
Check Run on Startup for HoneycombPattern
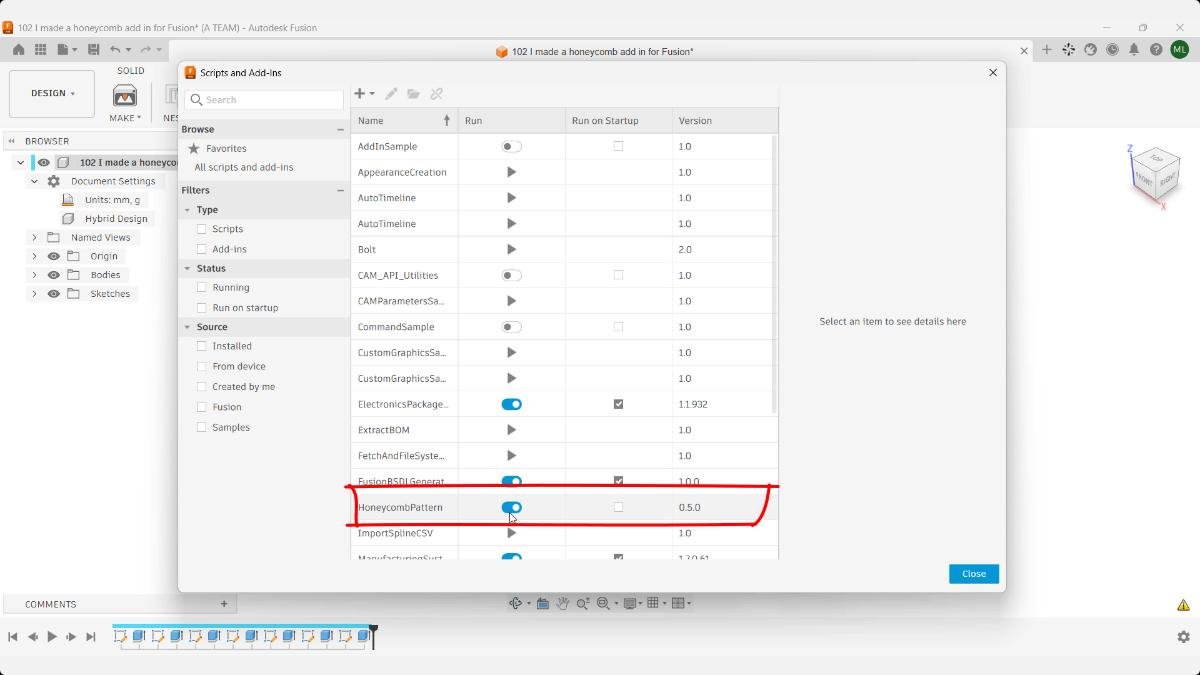coord(618,507)
